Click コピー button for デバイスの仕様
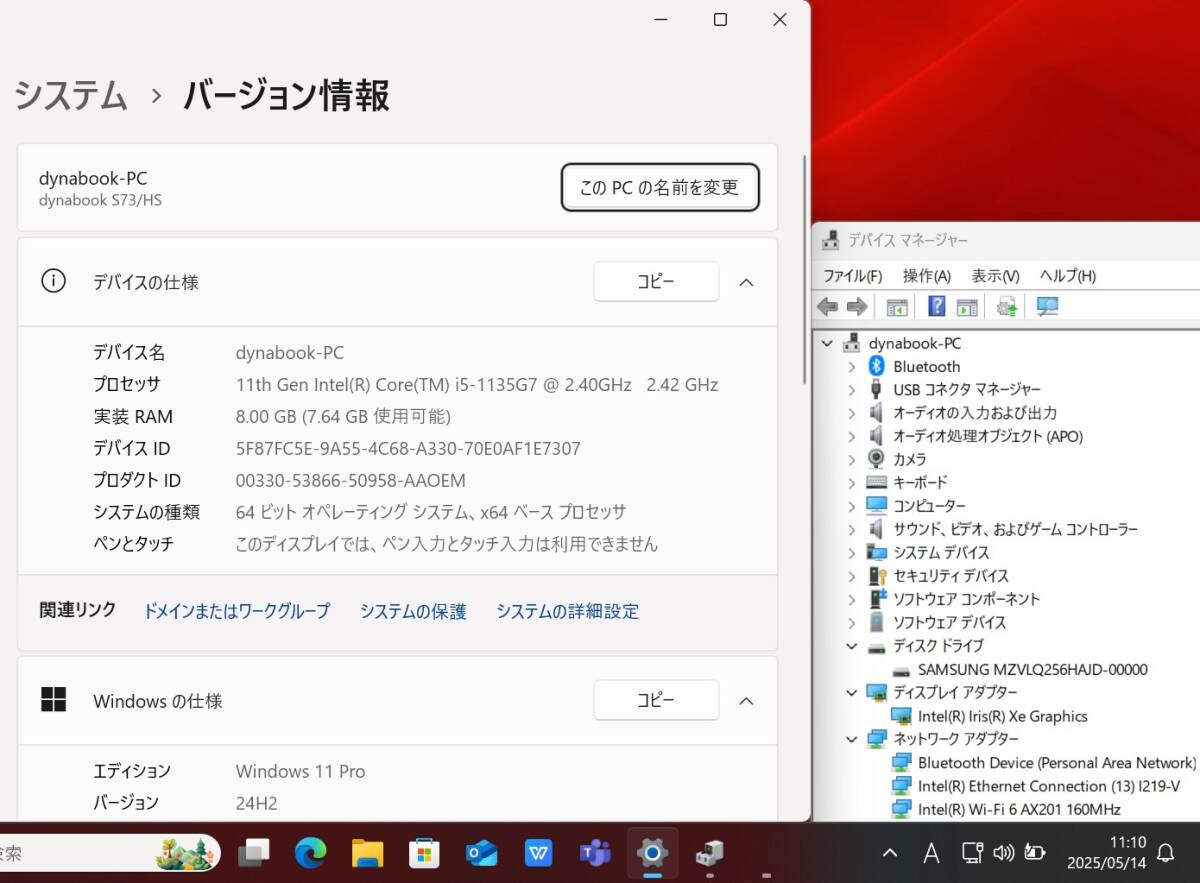 click(x=656, y=282)
